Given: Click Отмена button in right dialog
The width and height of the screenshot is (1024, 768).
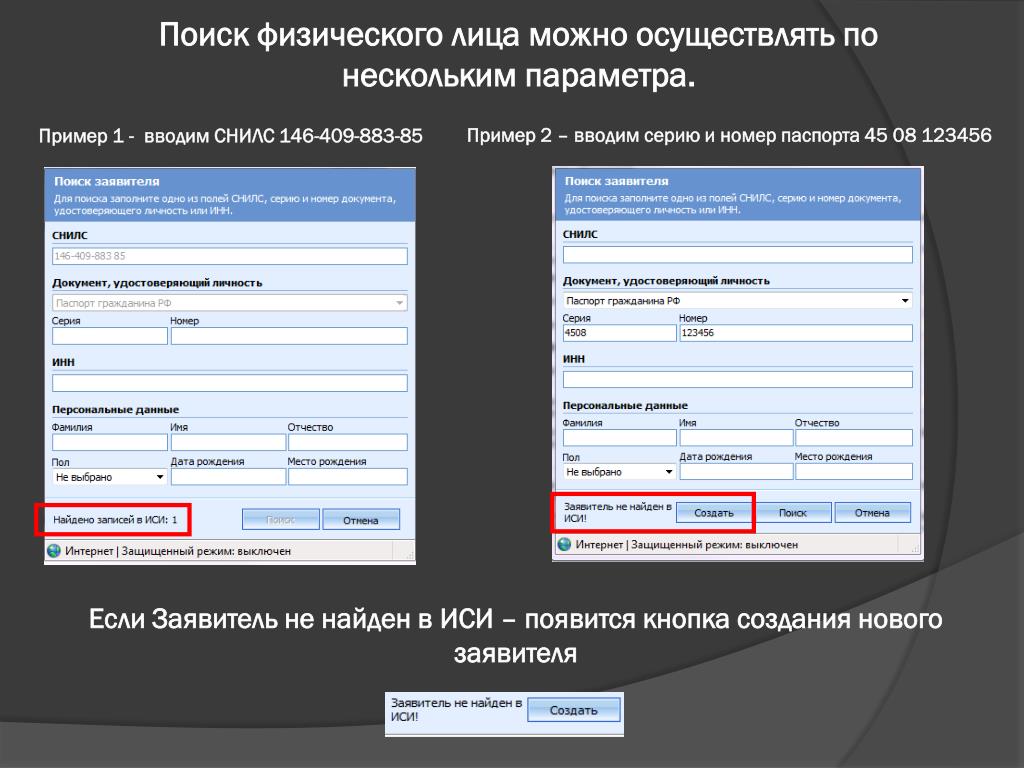Looking at the screenshot, I should pyautogui.click(x=872, y=513).
